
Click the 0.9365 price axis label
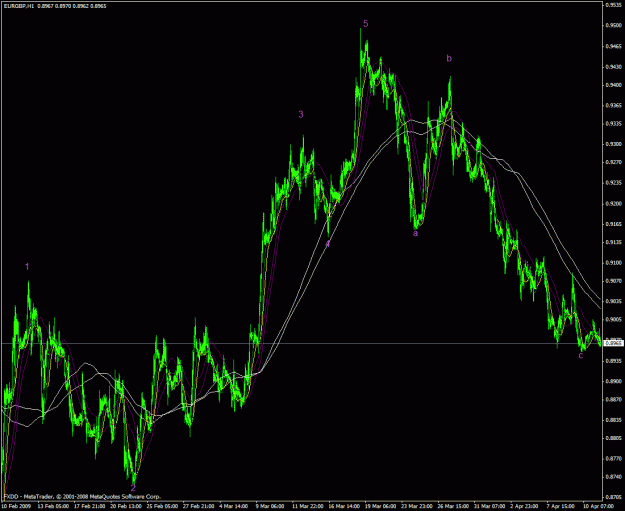tap(614, 105)
